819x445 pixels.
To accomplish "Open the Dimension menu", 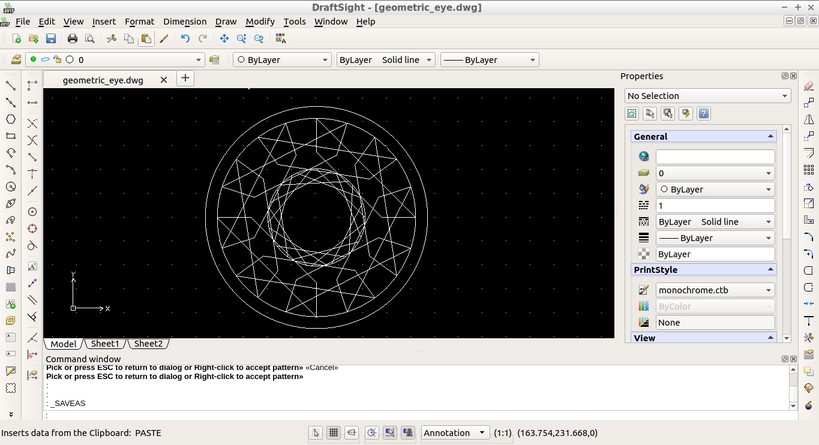I will (x=185, y=21).
